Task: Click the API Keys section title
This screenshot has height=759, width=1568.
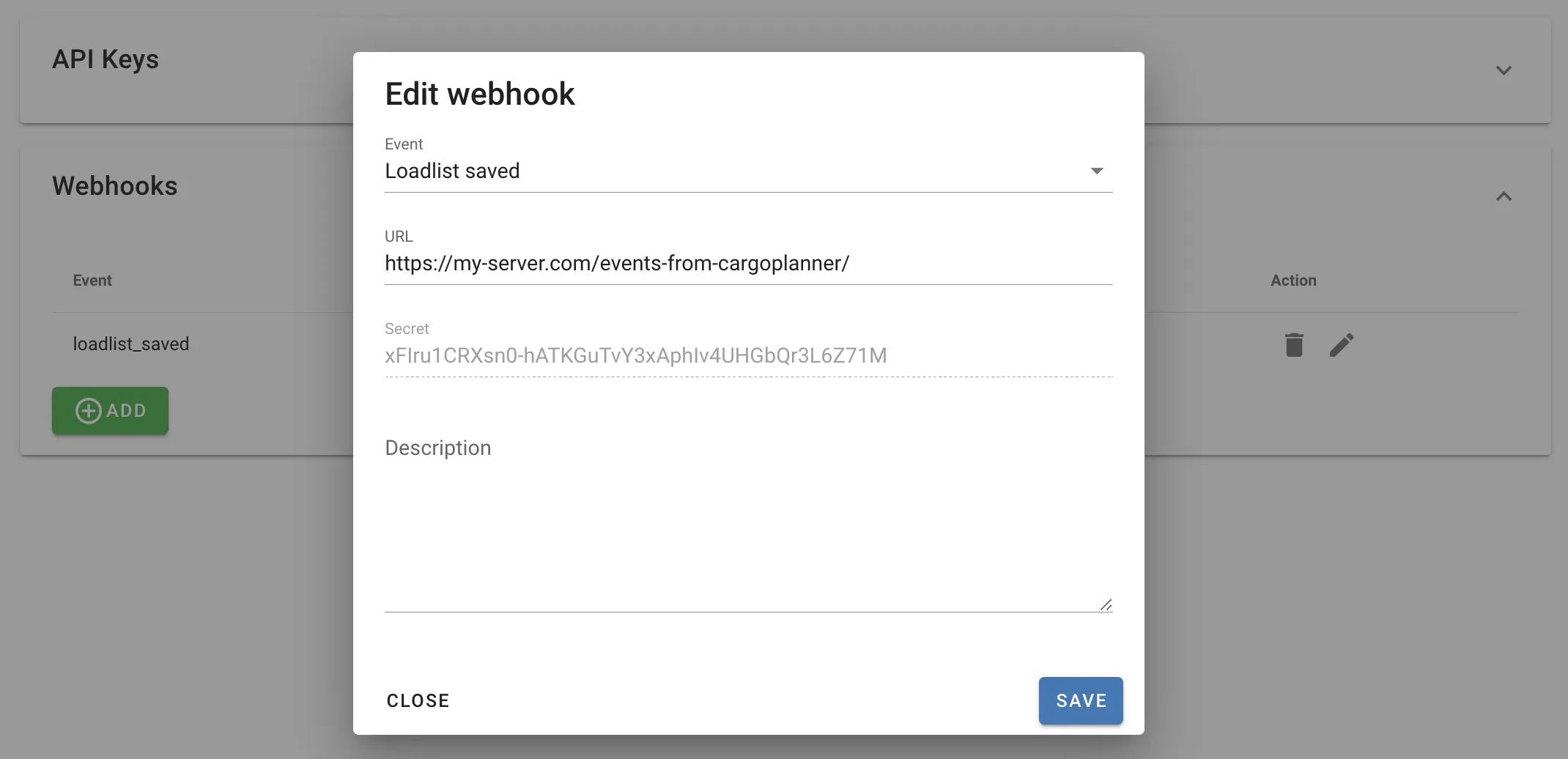Action: (106, 59)
